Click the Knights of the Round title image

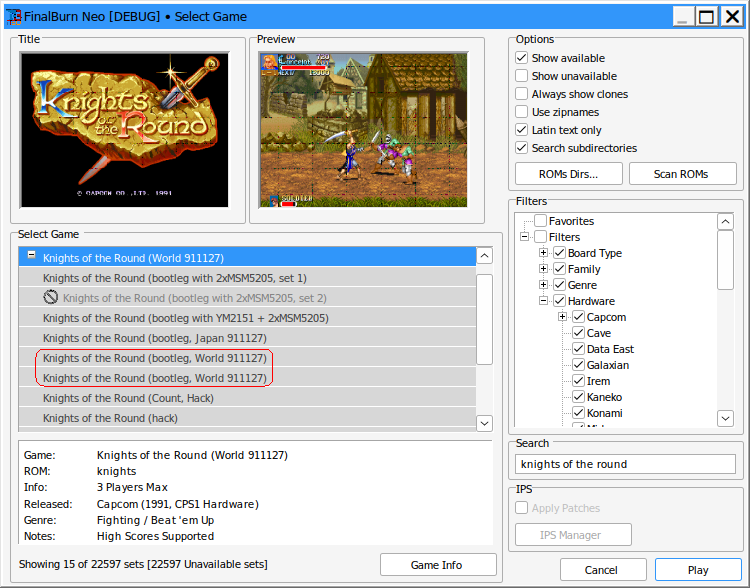tap(124, 130)
